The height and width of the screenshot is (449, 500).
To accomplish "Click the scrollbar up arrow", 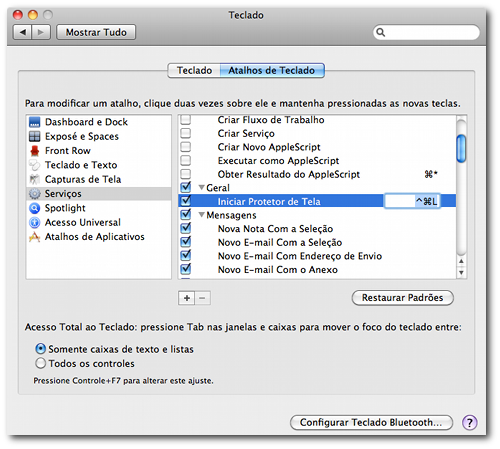I will pos(461,262).
